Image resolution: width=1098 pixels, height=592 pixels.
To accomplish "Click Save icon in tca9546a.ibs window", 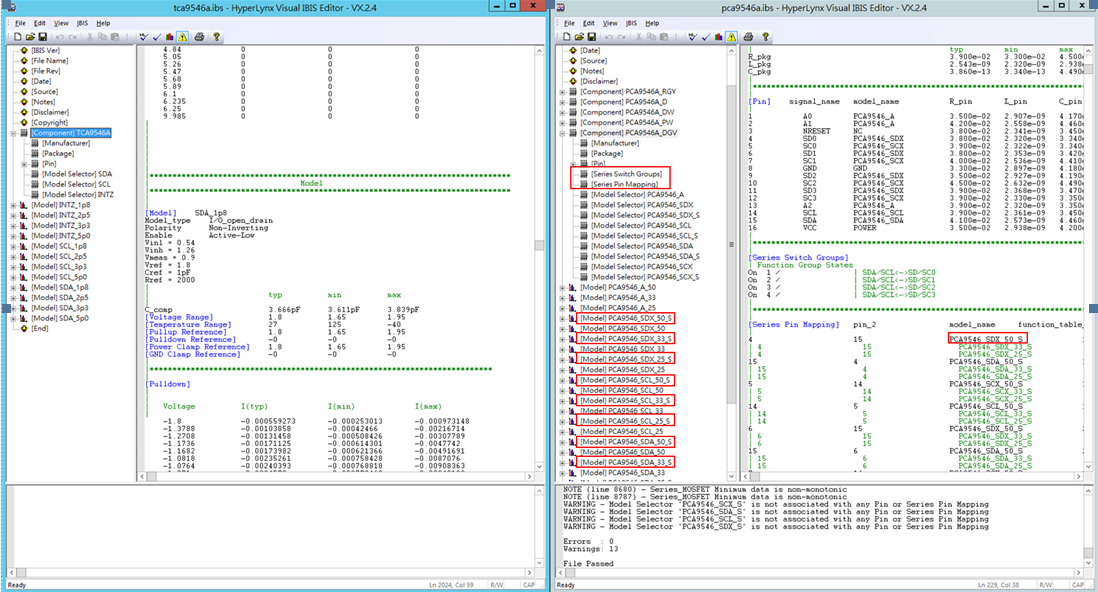I will tap(43, 37).
